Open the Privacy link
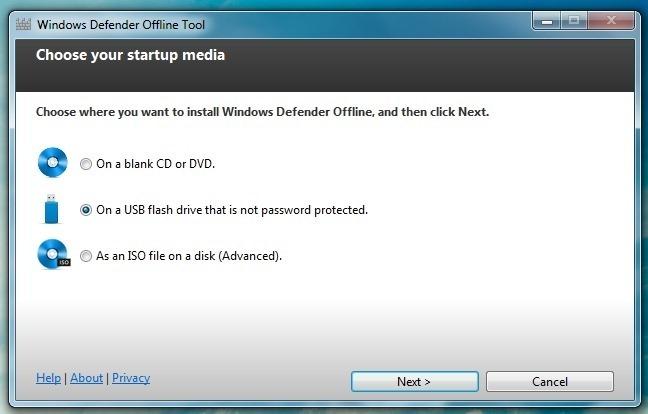 (131, 378)
